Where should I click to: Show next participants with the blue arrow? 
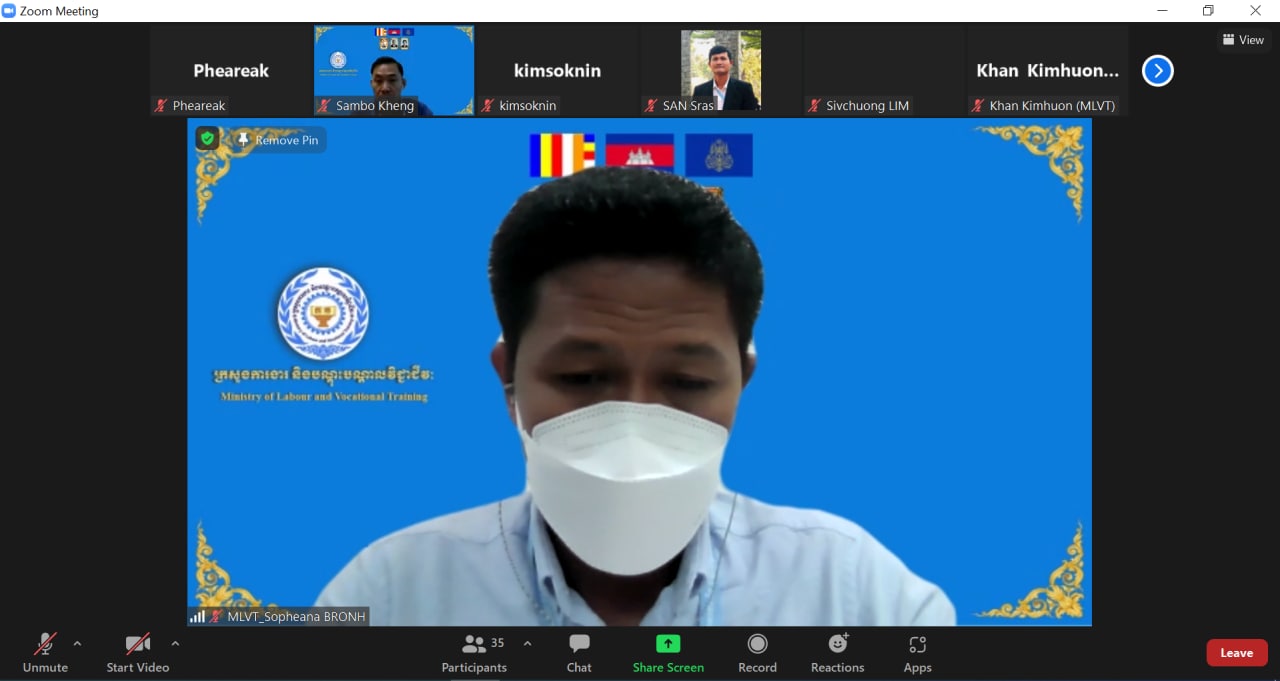point(1157,71)
